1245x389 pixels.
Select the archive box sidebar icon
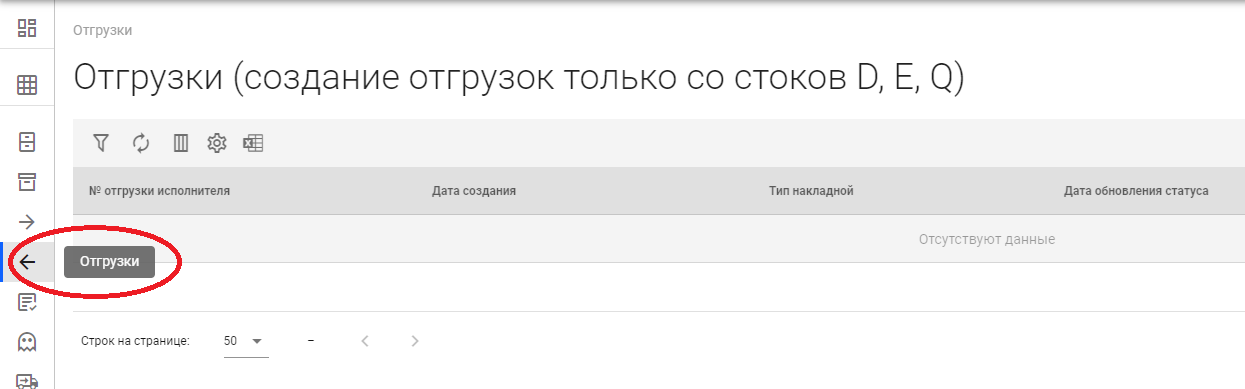pyautogui.click(x=27, y=181)
